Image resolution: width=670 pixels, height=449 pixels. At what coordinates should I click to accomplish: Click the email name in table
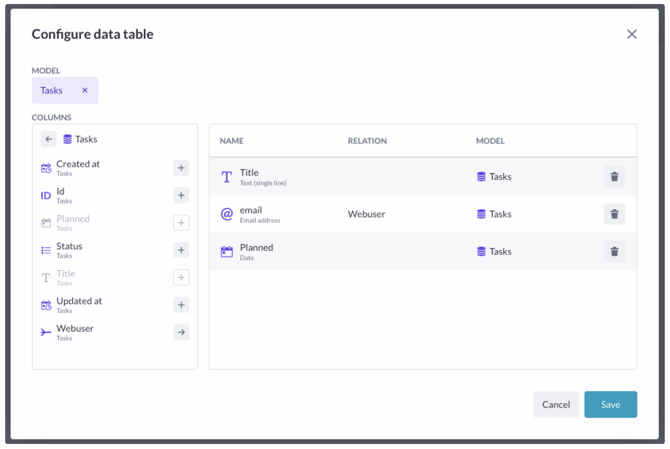point(251,210)
